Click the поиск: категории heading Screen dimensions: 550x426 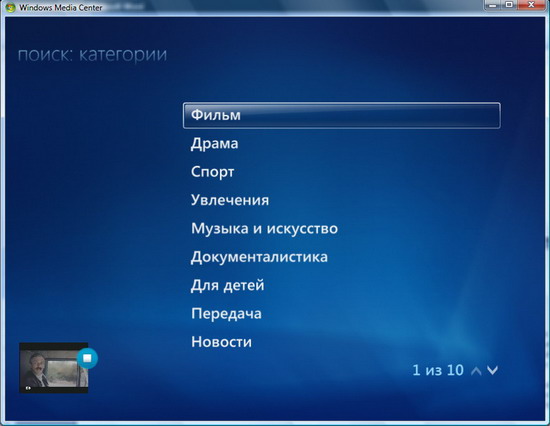(x=92, y=55)
